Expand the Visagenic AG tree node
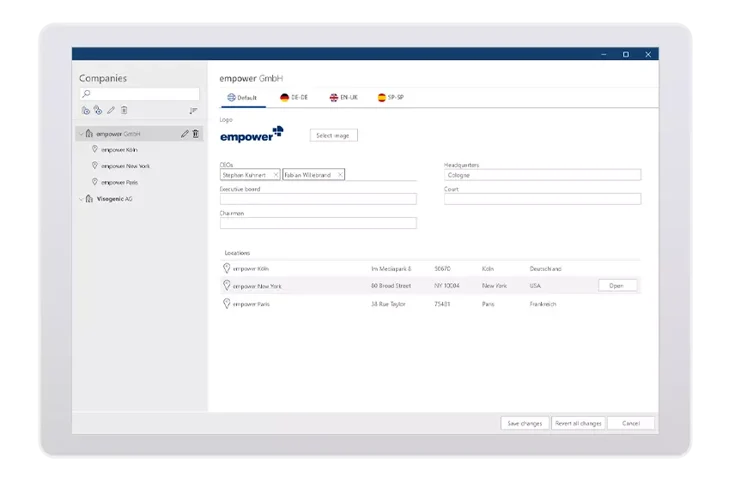The image size is (735, 482). tap(80, 198)
